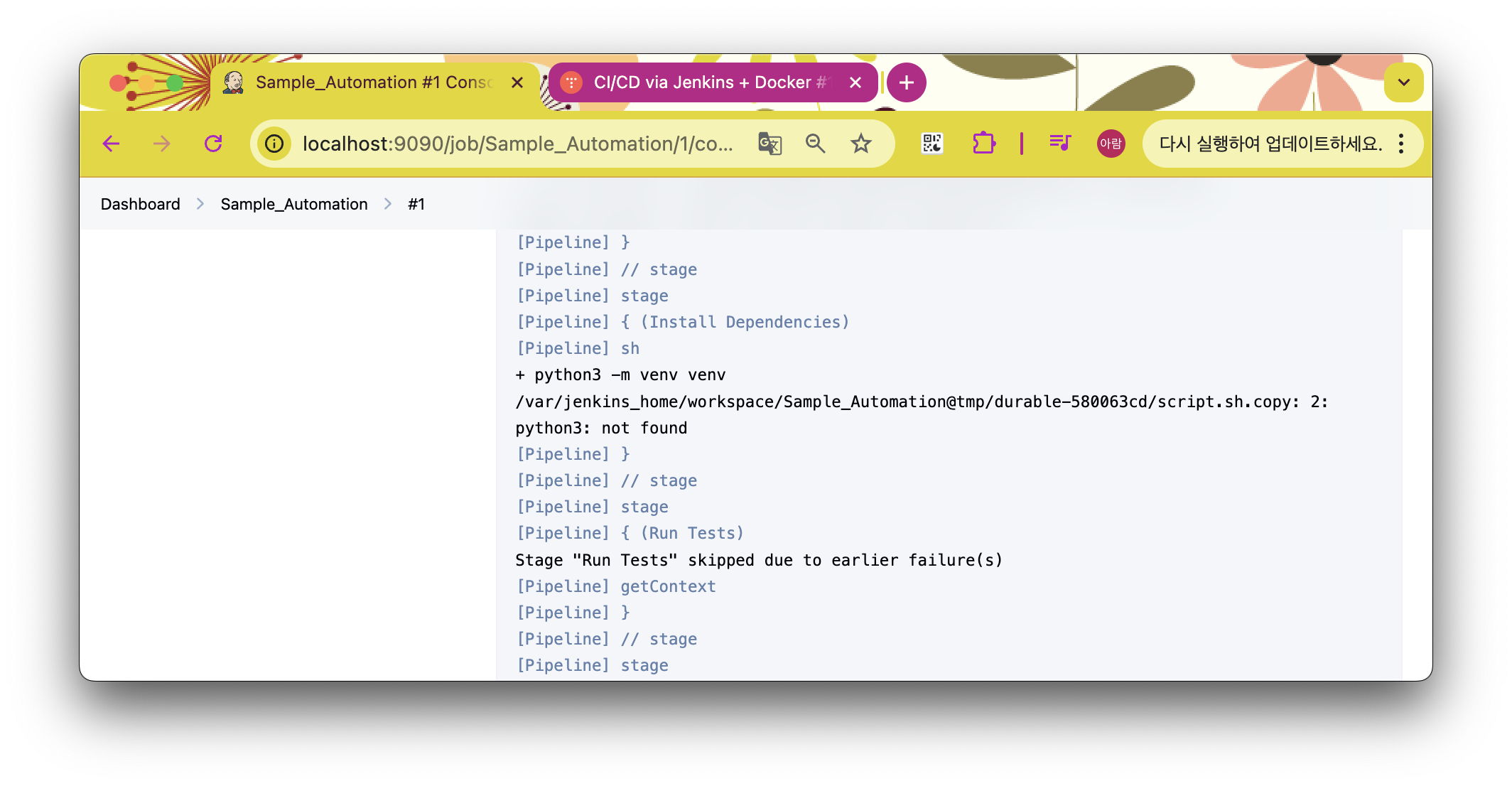Open the Chrome three-dot menu
This screenshot has width=1512, height=786.
point(1401,144)
